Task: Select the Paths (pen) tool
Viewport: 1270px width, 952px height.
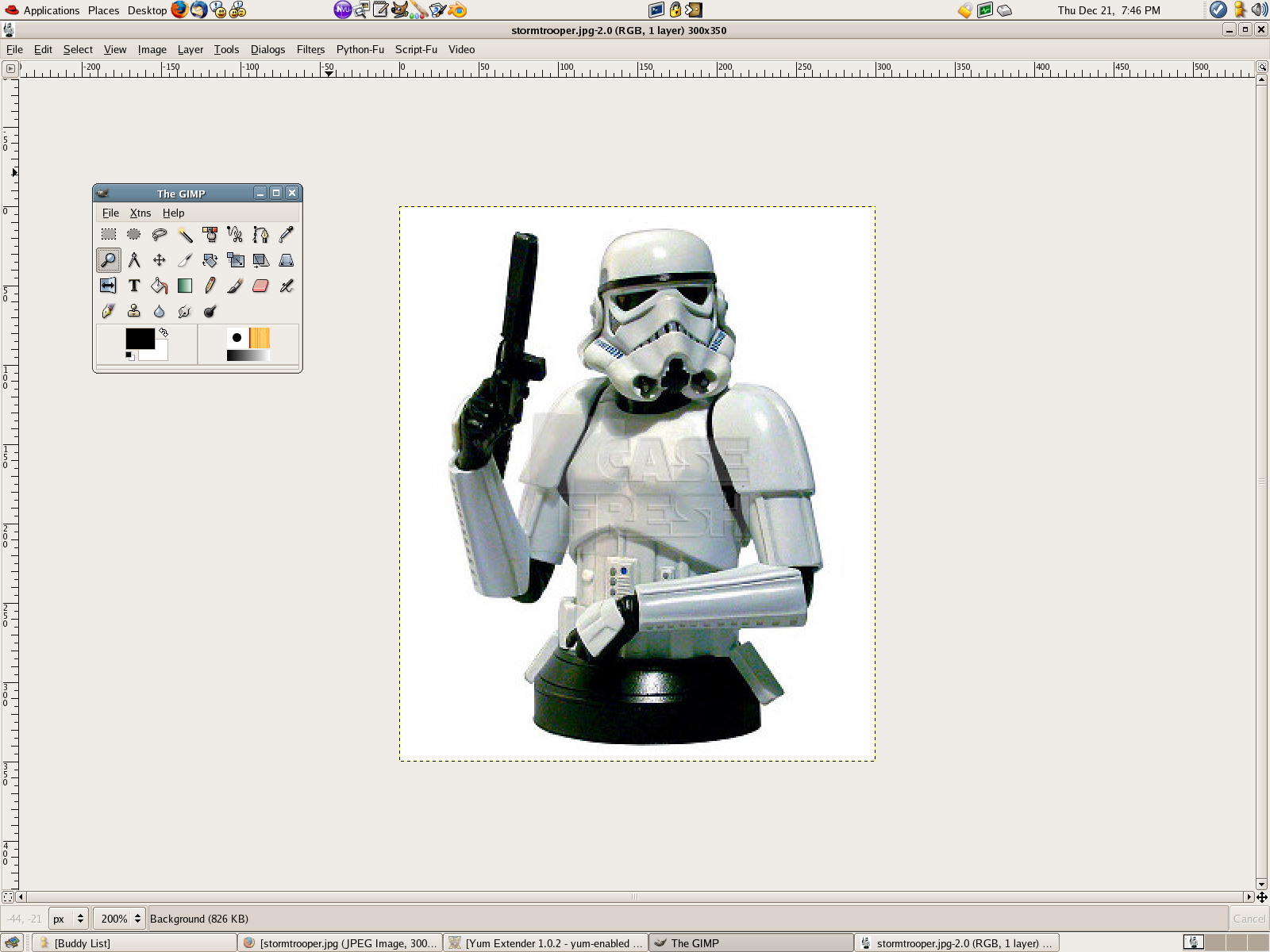Action: coord(260,234)
